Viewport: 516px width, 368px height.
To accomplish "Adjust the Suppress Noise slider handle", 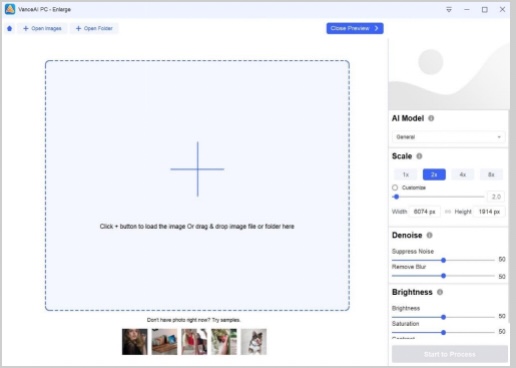I will pyautogui.click(x=443, y=260).
